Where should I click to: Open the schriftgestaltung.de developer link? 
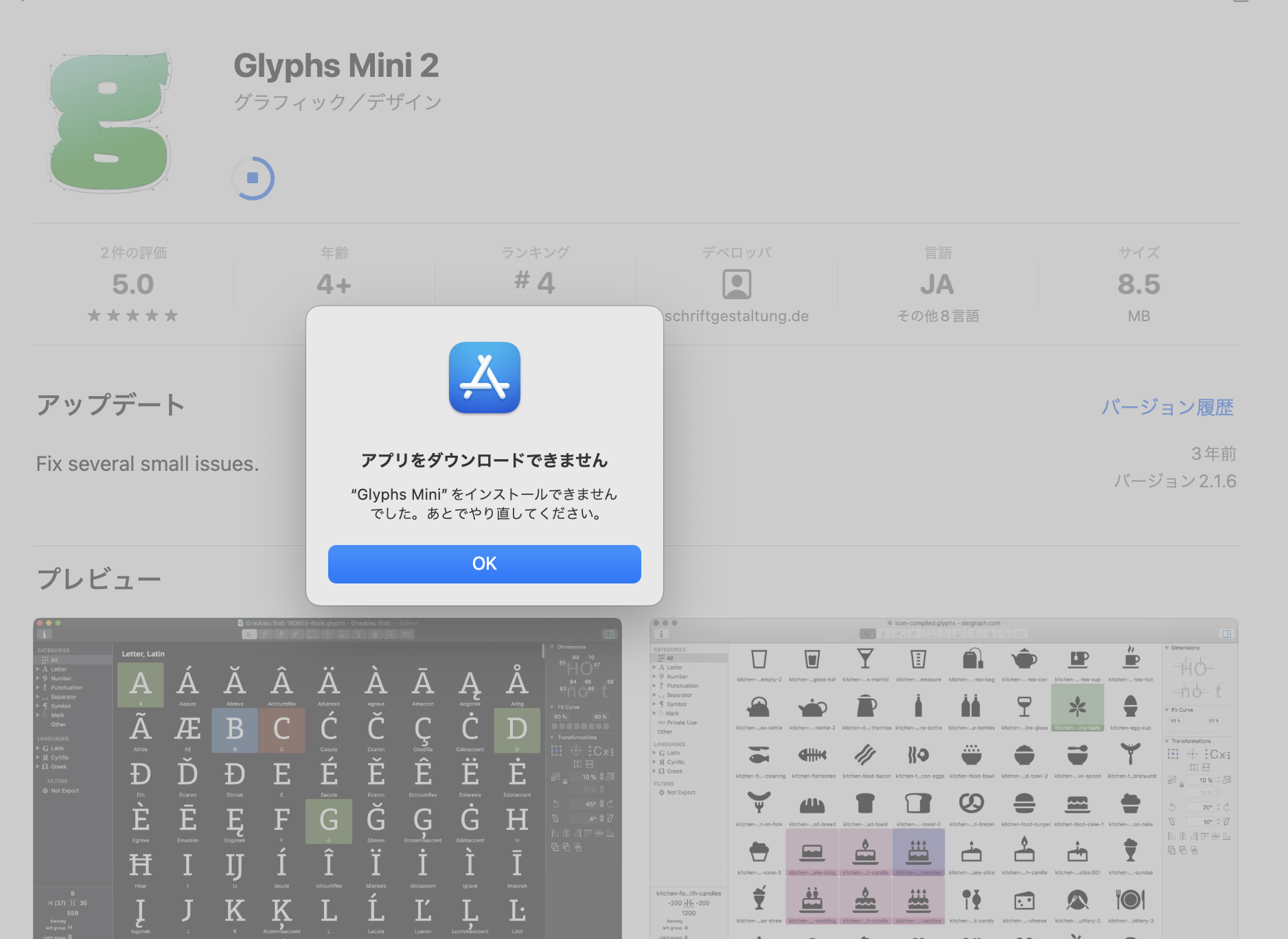pyautogui.click(x=737, y=316)
